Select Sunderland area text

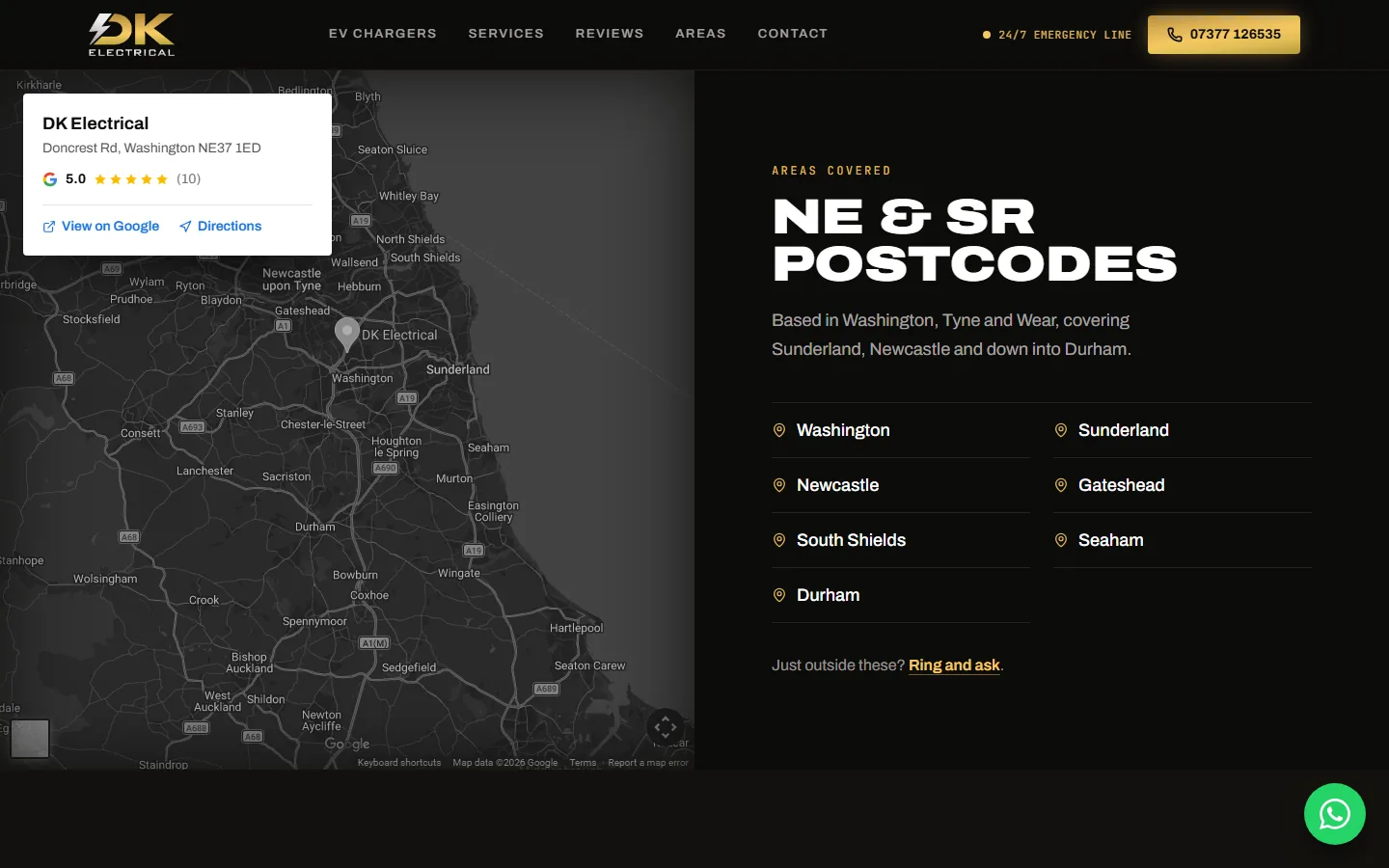[1124, 430]
